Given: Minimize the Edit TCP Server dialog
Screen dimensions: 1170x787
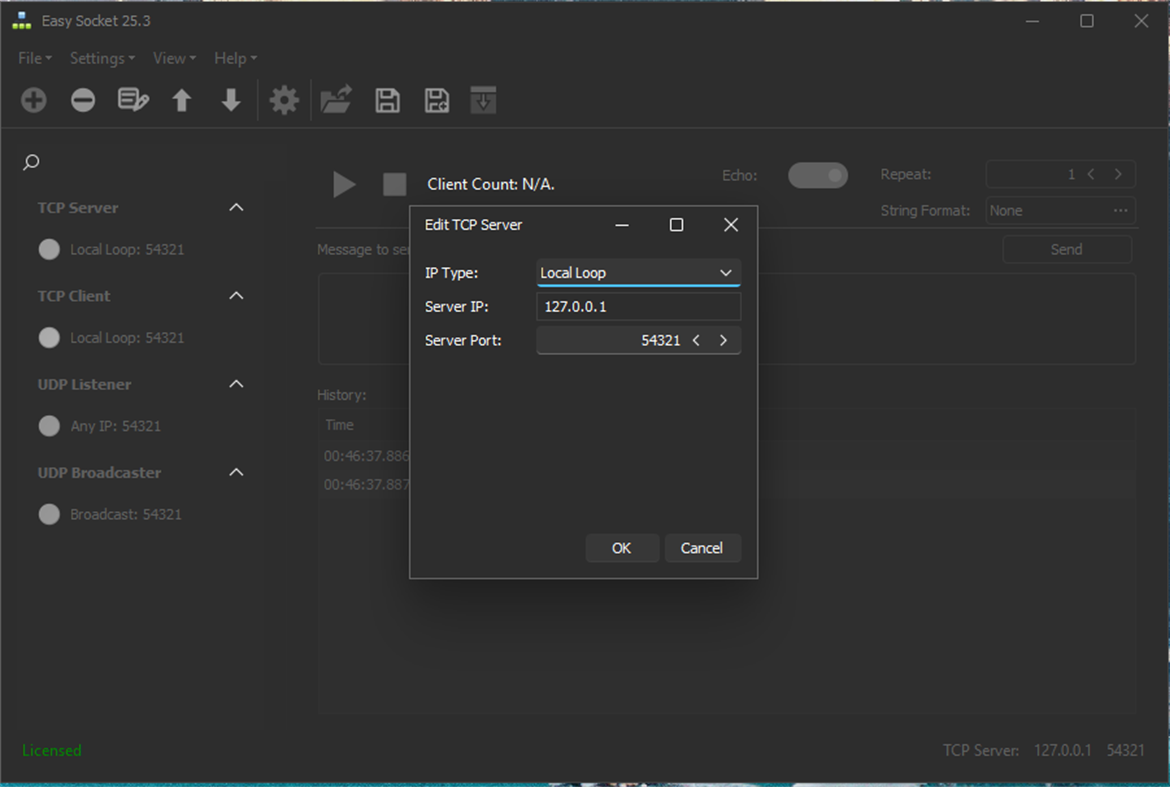Looking at the screenshot, I should [x=622, y=225].
